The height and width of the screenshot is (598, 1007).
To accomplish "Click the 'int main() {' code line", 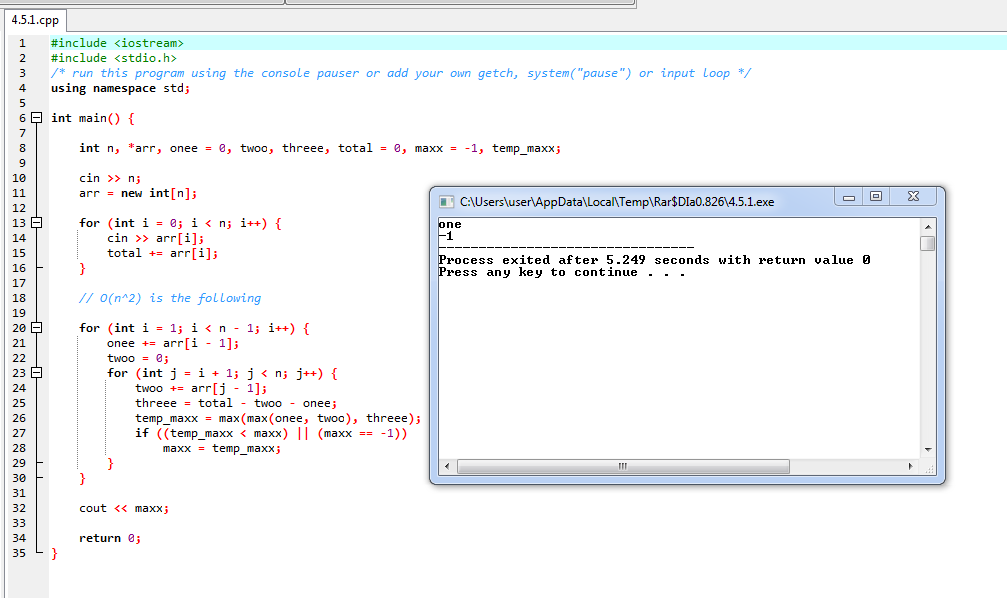I will click(93, 118).
